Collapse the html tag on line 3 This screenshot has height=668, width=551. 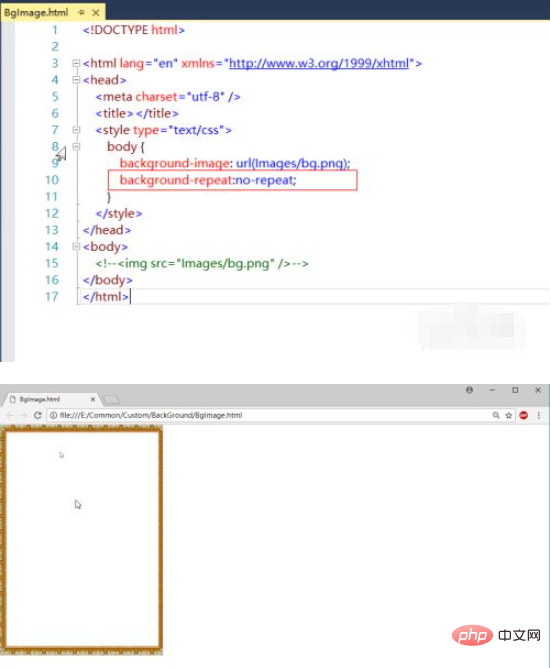pos(76,63)
